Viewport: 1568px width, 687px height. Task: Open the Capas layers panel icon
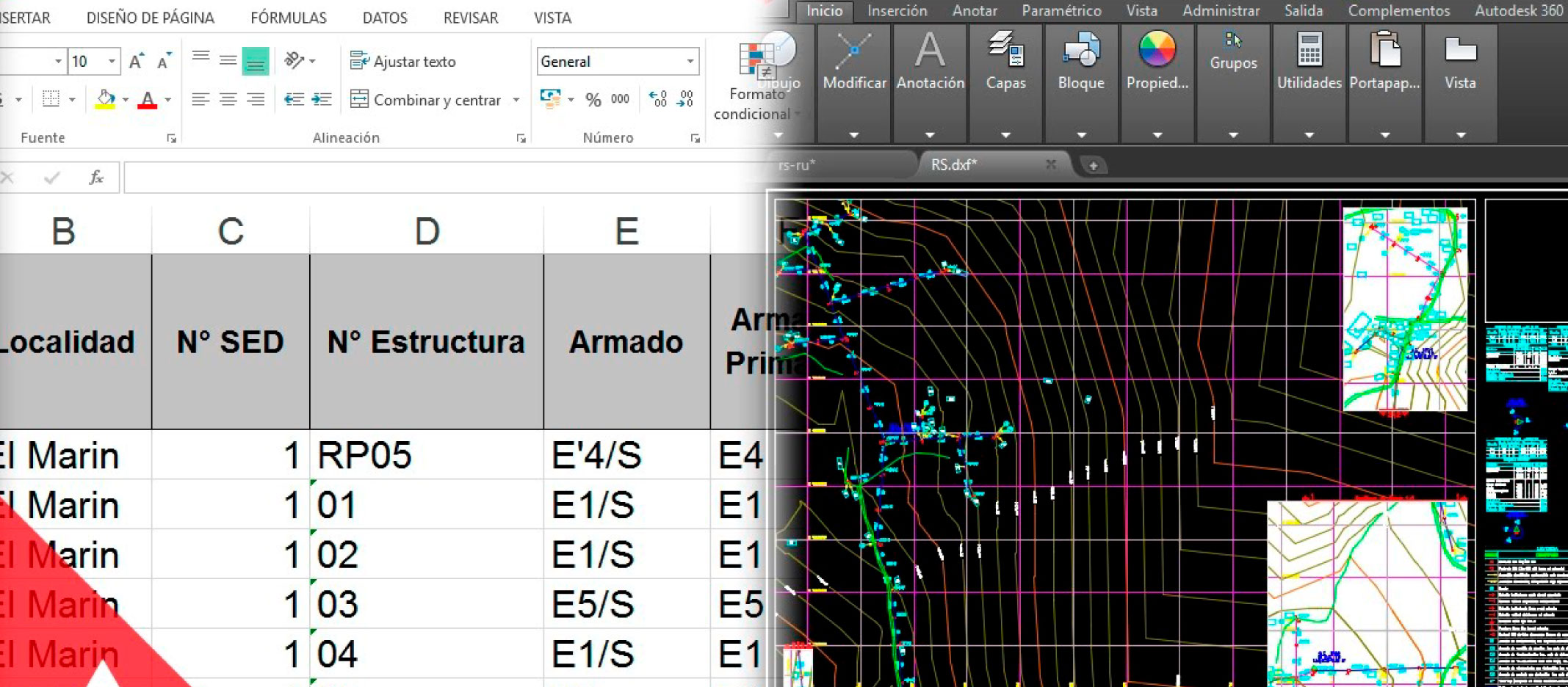[1005, 51]
